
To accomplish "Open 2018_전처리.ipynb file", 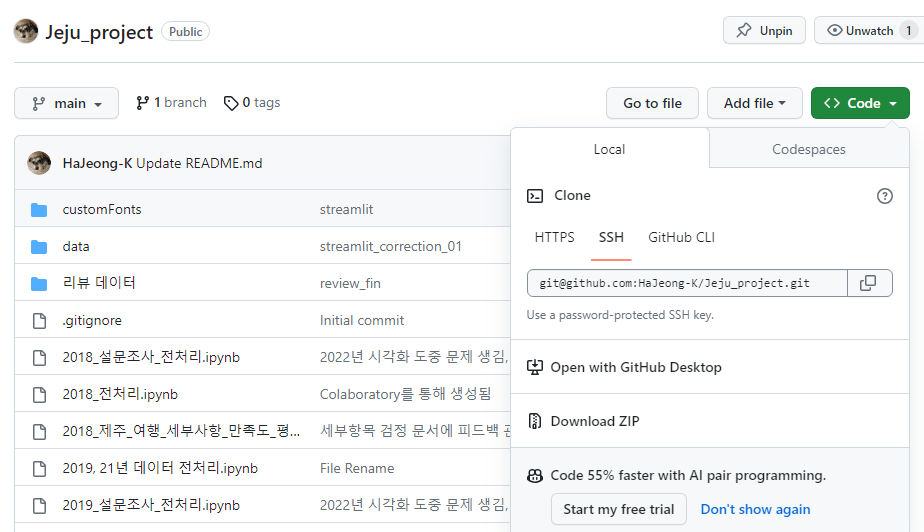I will pos(120,394).
